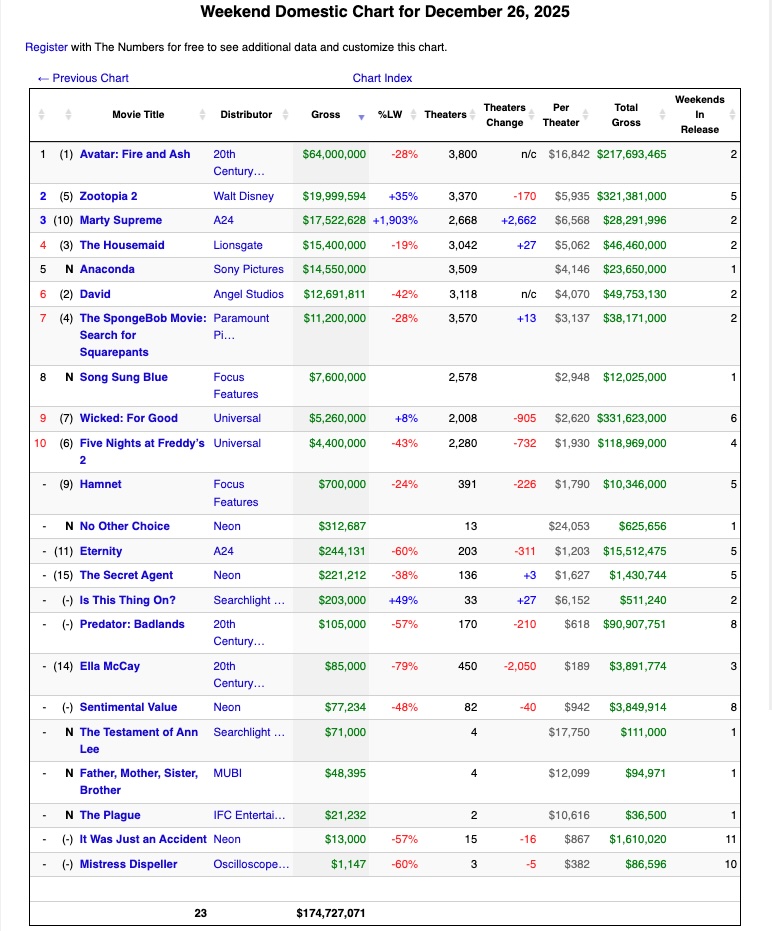Image resolution: width=772 pixels, height=931 pixels.
Task: Click the Angel Studios distributor link
Action: (248, 294)
